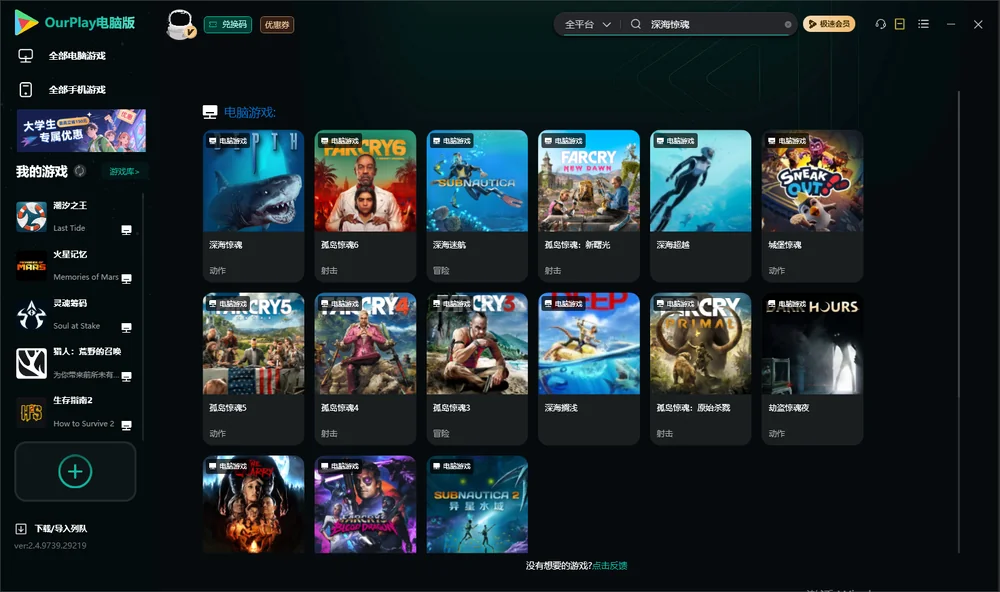The image size is (1000, 592).
Task: Select 灵魂筹码 Soul at Stake game
Action: [x=75, y=314]
